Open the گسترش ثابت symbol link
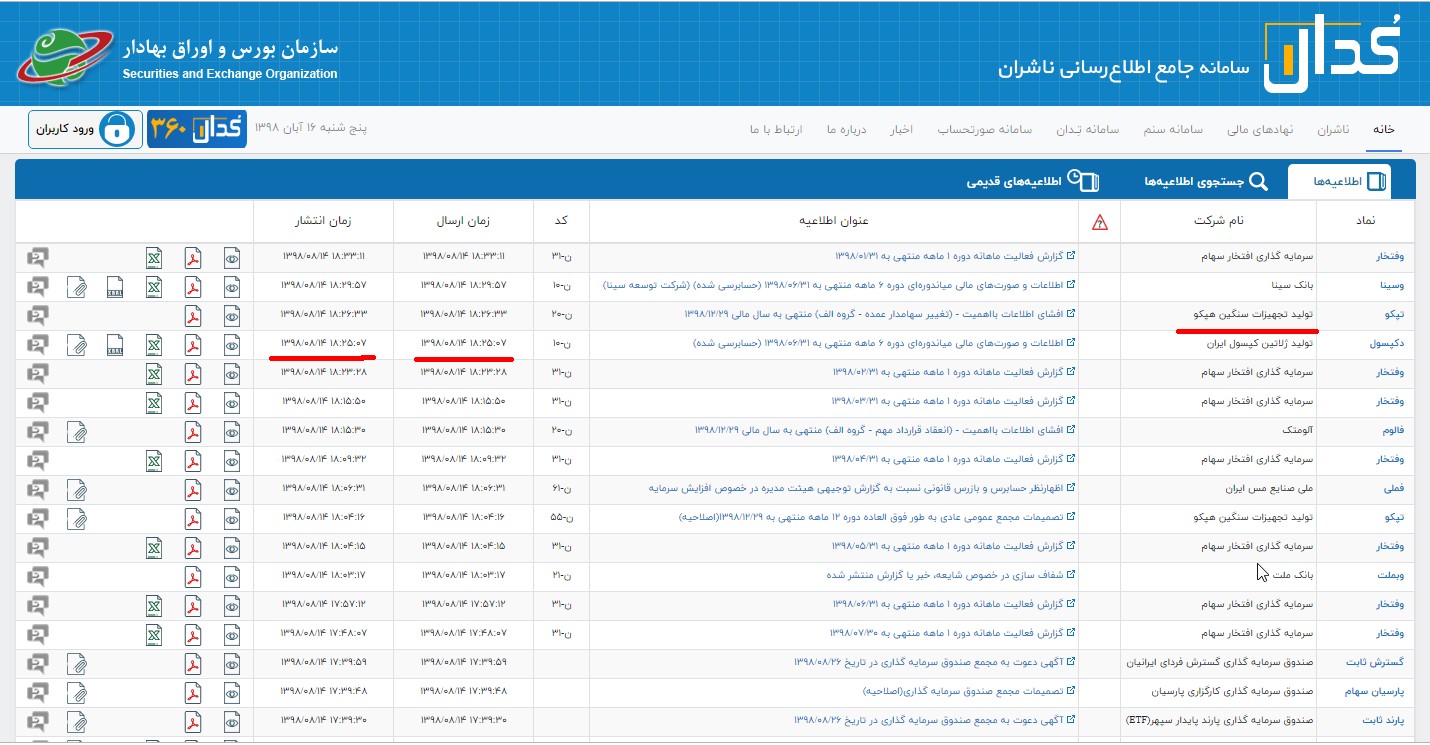1430x745 pixels. pos(1377,664)
